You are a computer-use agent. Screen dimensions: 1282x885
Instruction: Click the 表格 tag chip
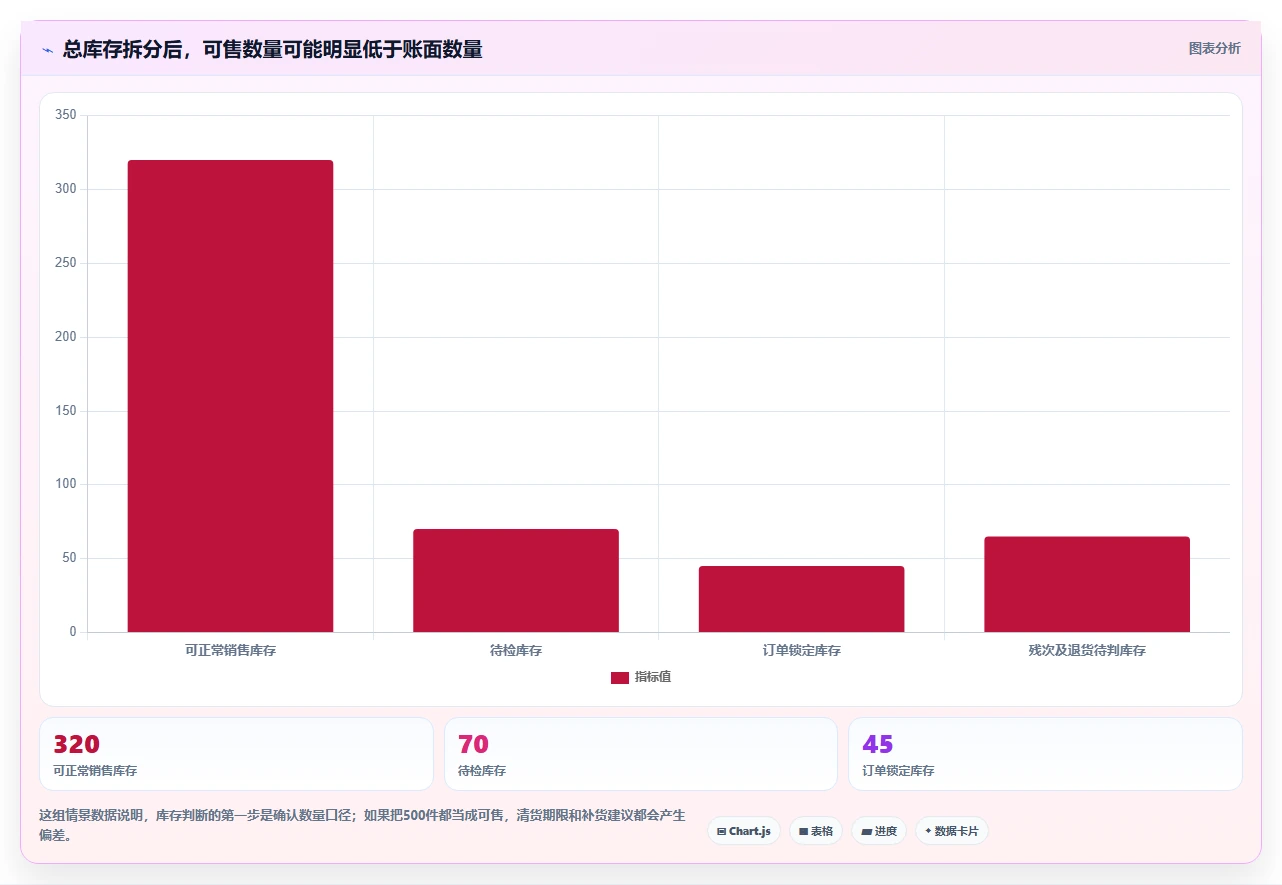point(816,831)
